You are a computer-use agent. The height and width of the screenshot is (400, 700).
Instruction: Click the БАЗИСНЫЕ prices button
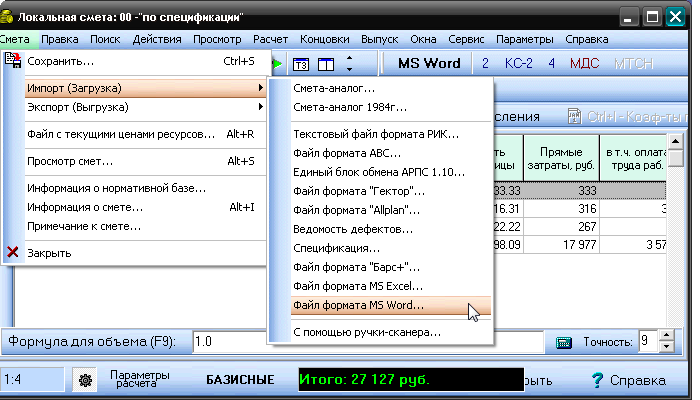(240, 380)
